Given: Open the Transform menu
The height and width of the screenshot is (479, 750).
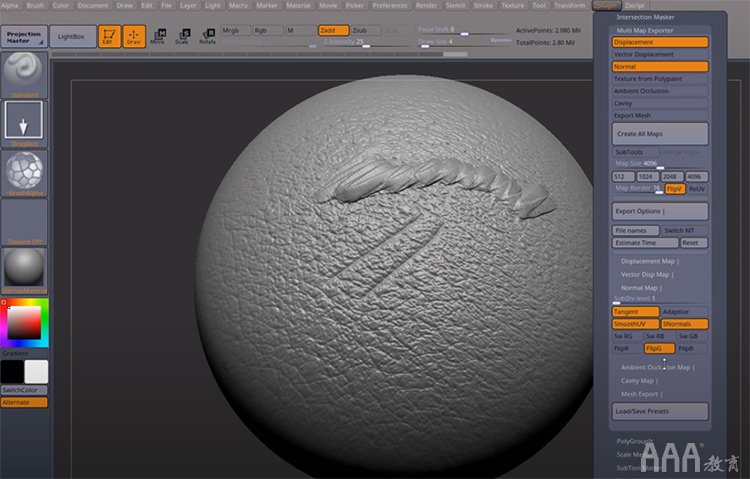Looking at the screenshot, I should pyautogui.click(x=570, y=5).
